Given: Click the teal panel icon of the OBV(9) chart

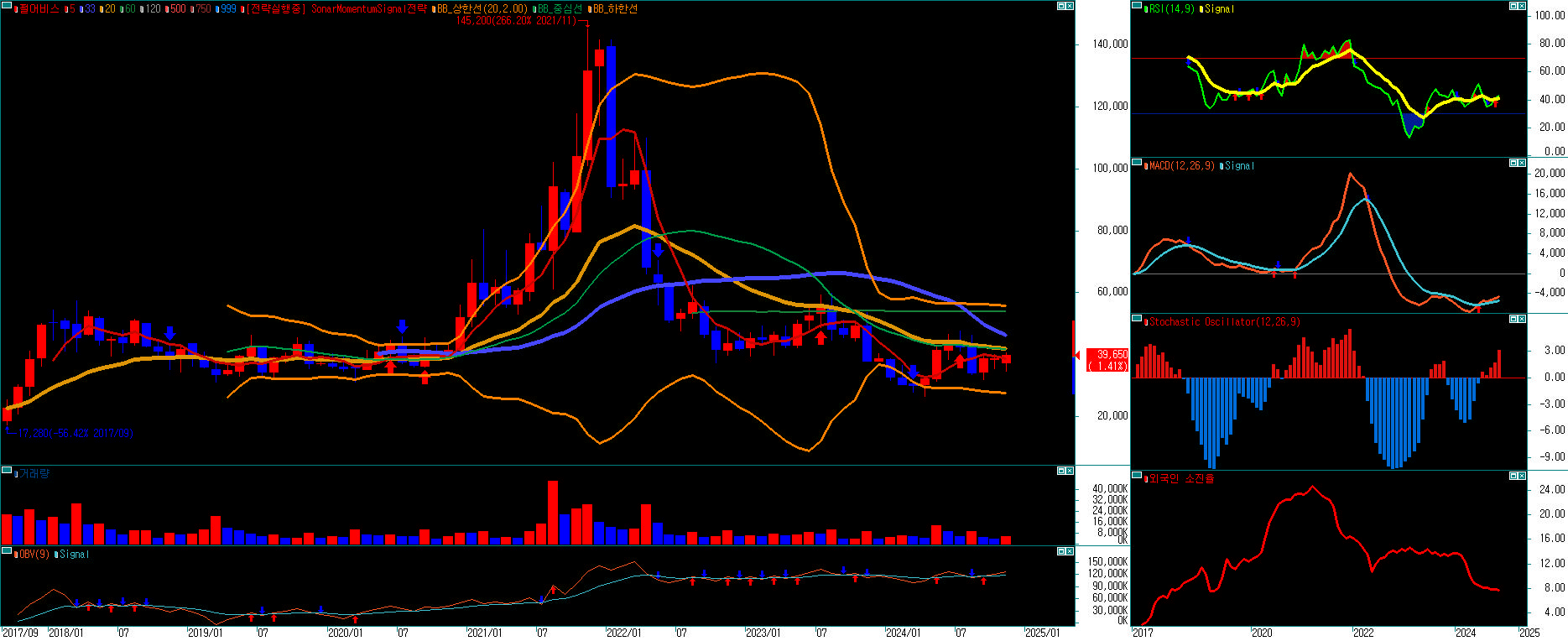Looking at the screenshot, I should (7, 550).
